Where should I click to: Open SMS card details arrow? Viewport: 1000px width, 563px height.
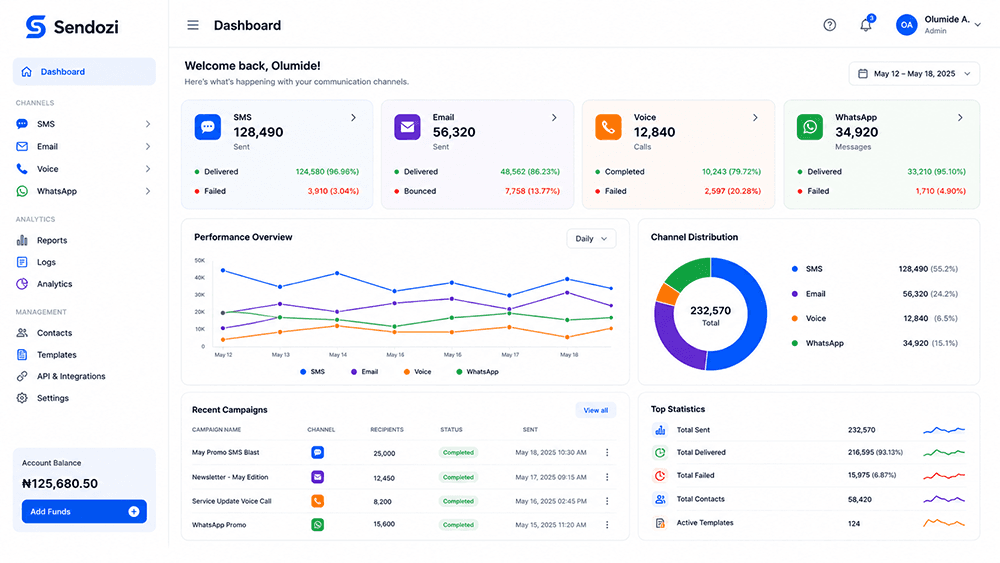click(353, 118)
